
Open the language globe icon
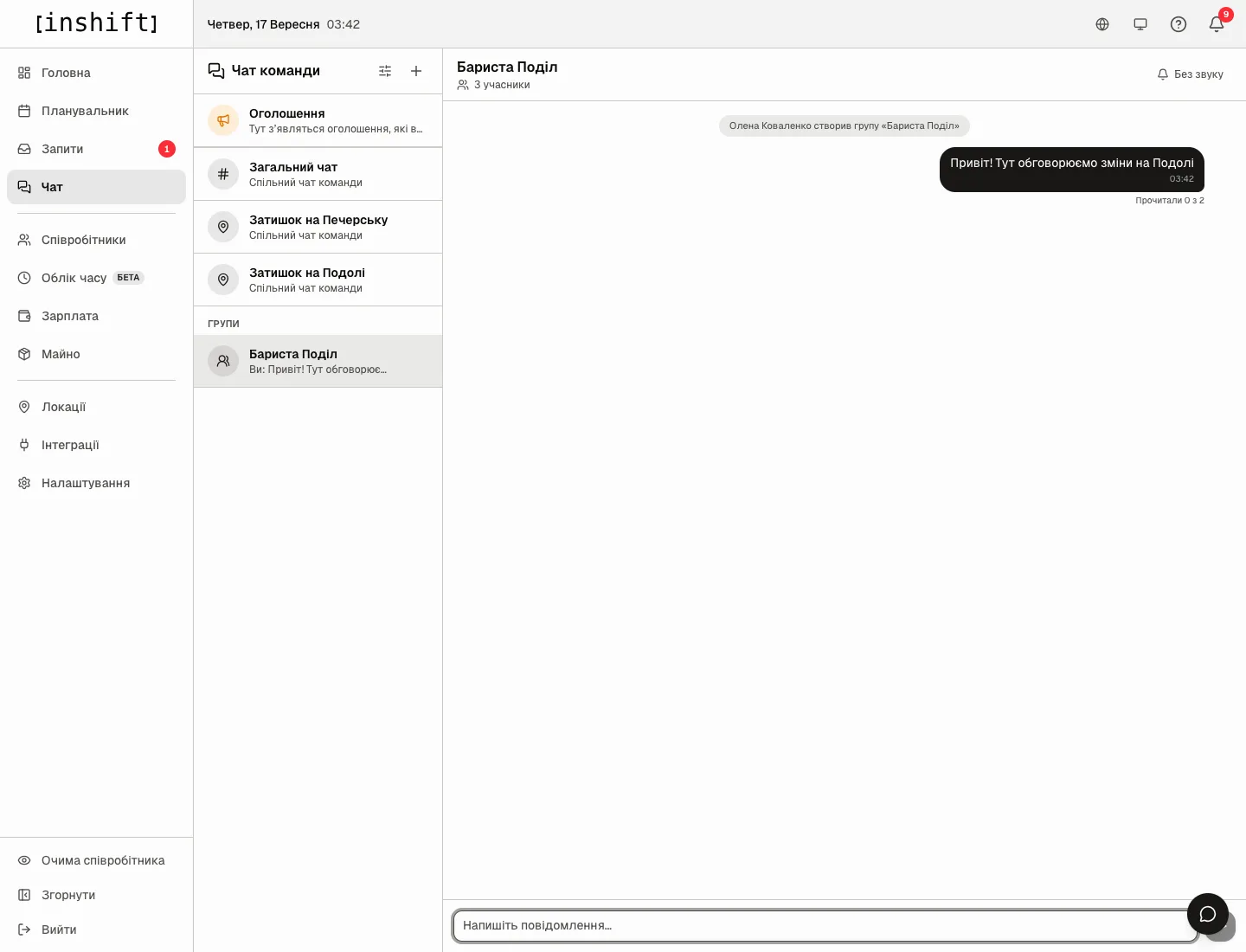1102,24
